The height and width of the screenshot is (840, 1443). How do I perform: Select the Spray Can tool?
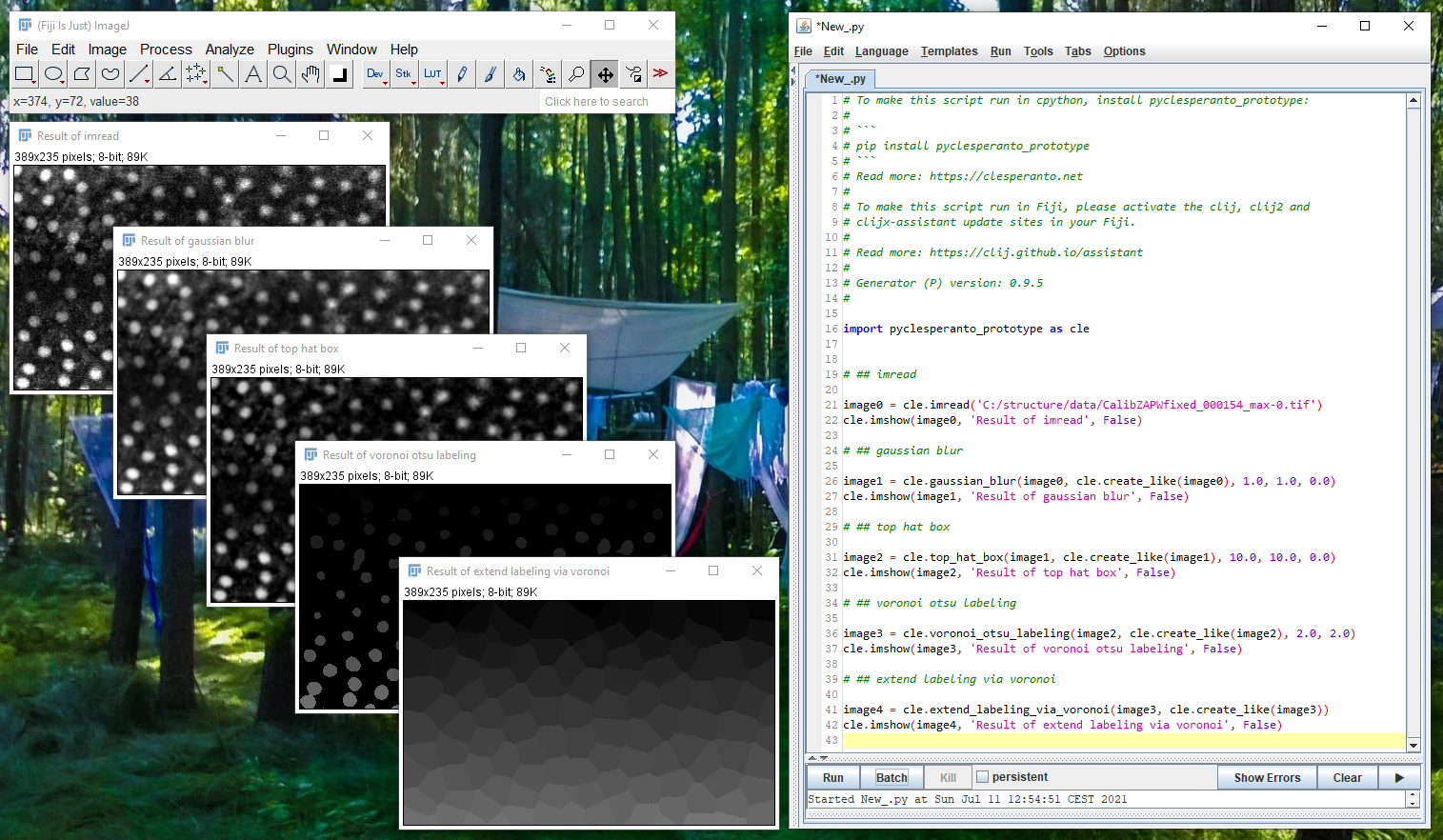[x=548, y=73]
